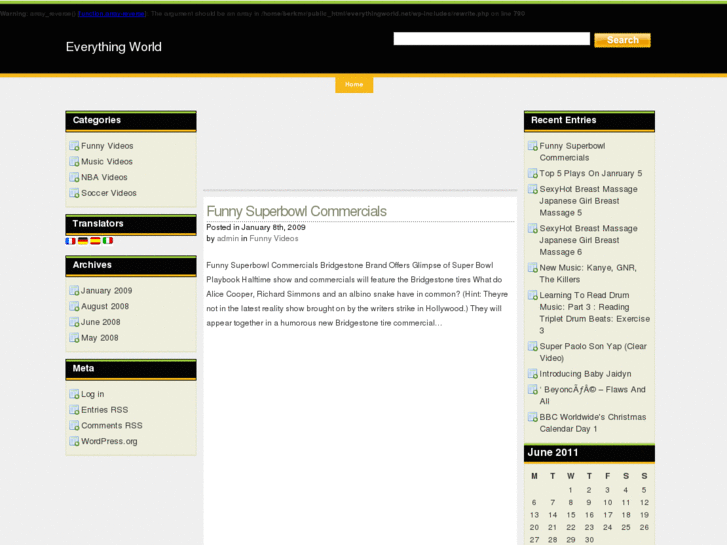Screen dimensions: 727x545
Task: Click icon beside Top 5 Plays entry
Action: pyautogui.click(x=533, y=173)
